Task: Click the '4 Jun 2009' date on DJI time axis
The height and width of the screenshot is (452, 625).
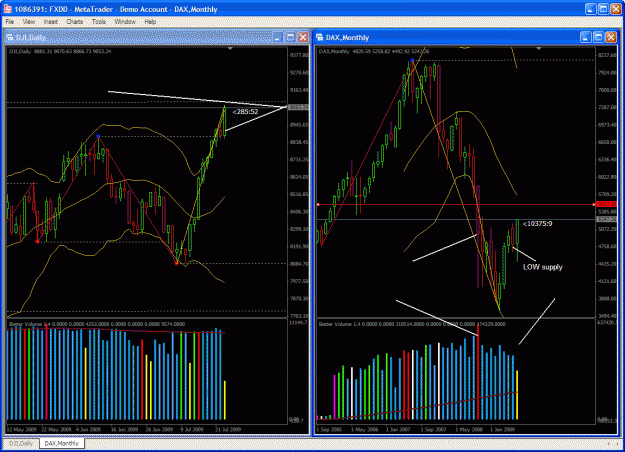Action: 88,429
